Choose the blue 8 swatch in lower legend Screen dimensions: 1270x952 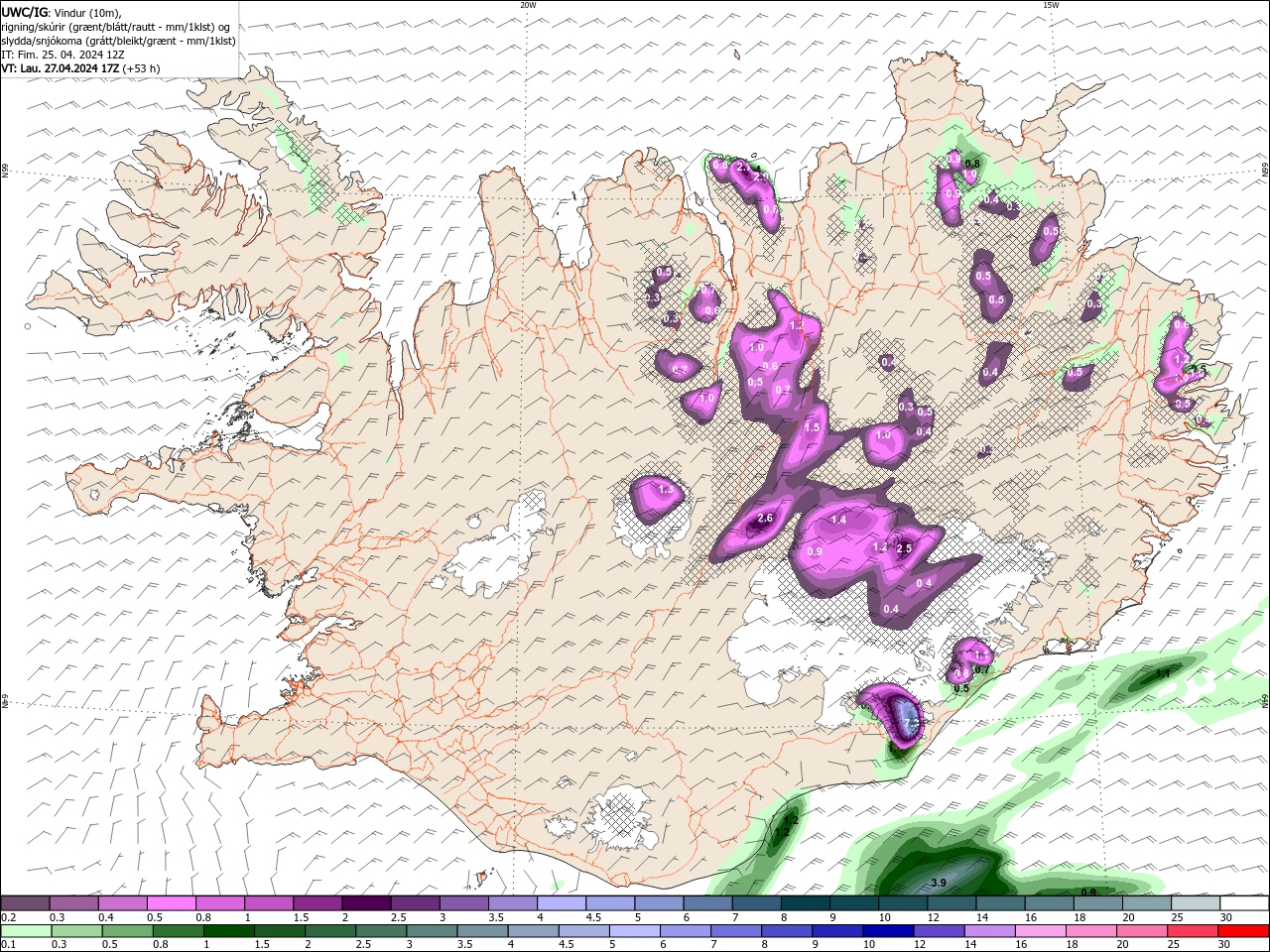coord(785,931)
